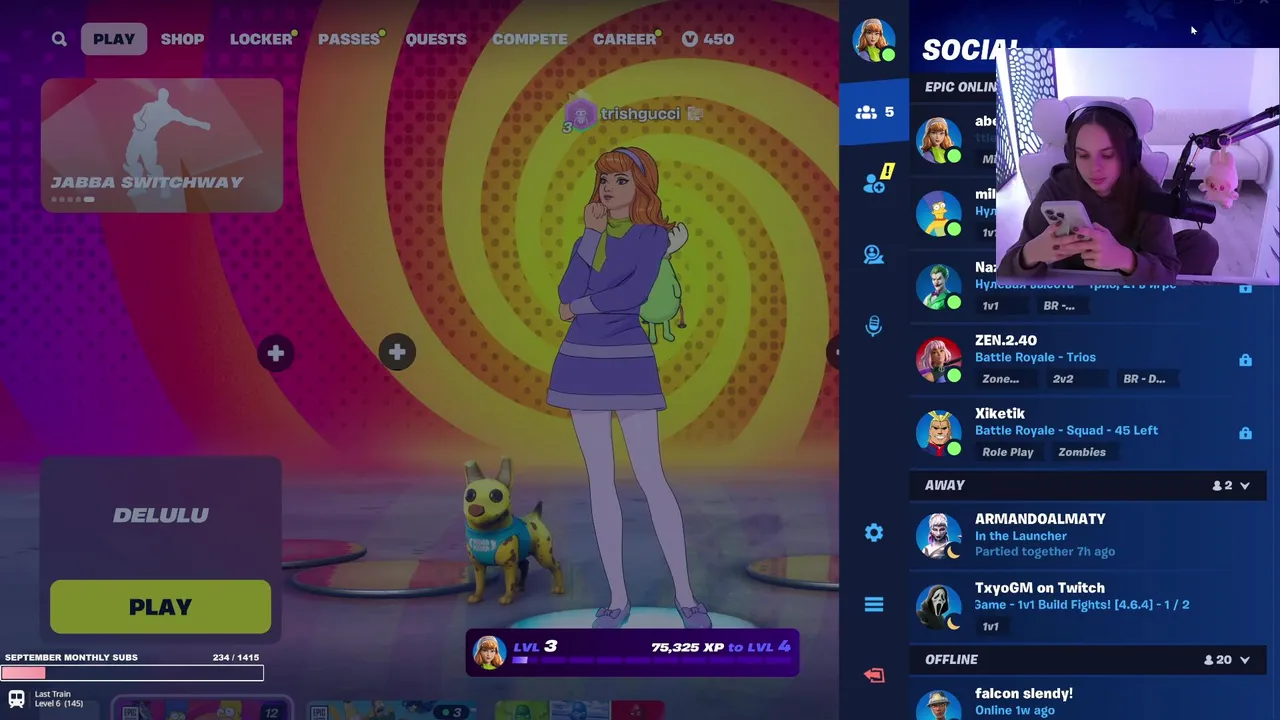
Task: Open Xiketik's All Might avatar
Action: (x=938, y=433)
